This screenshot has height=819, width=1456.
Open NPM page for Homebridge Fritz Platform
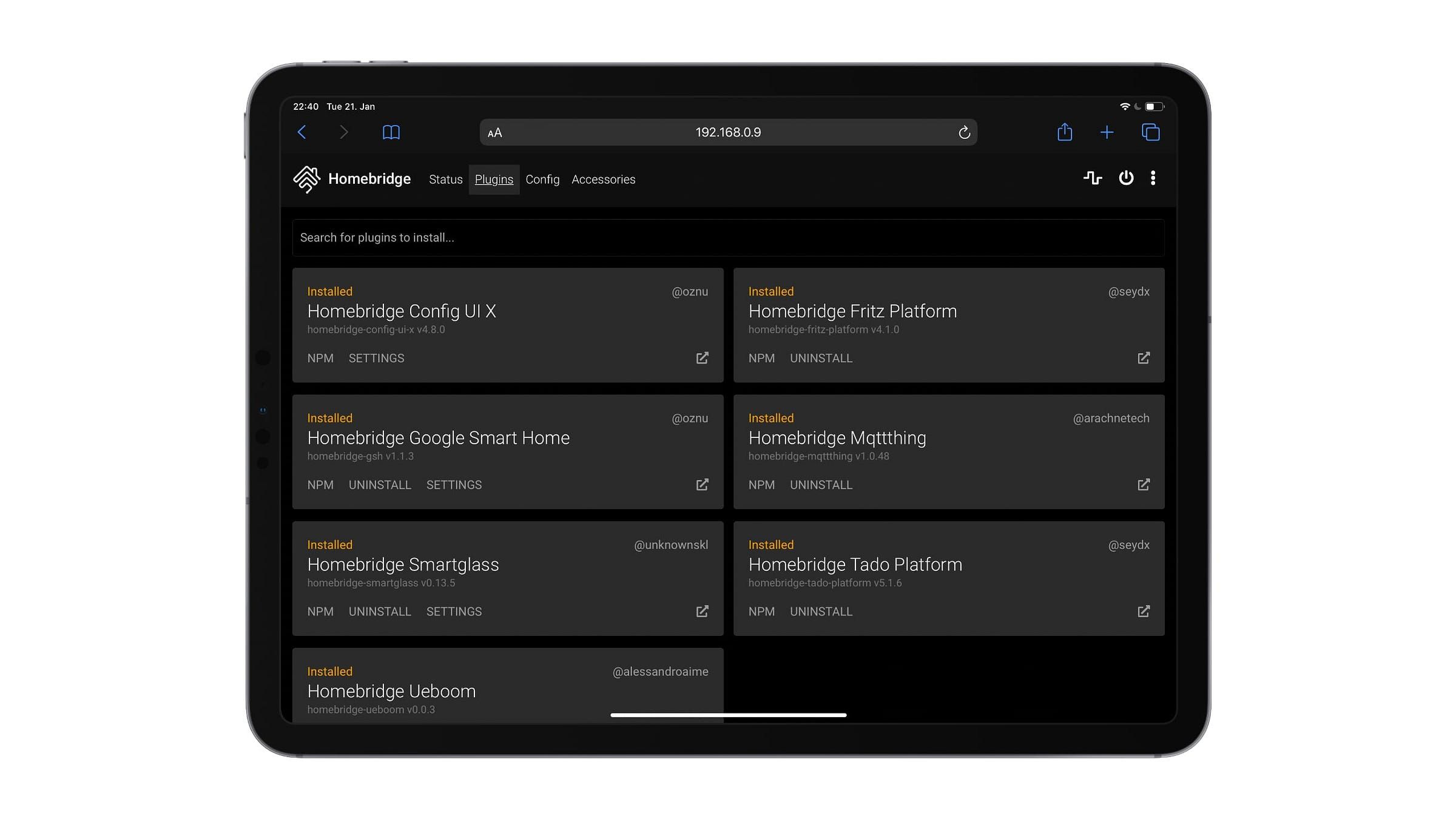tap(761, 359)
